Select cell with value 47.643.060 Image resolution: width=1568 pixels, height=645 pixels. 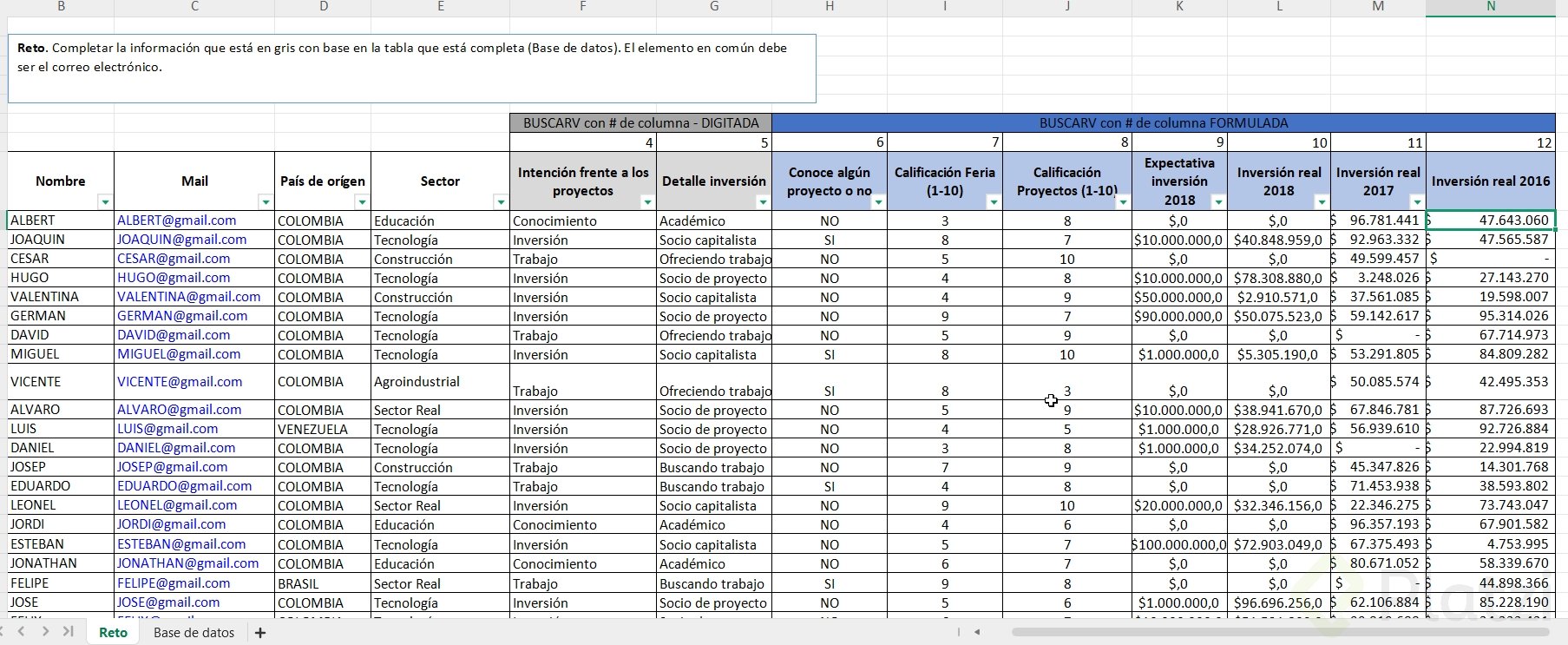1491,220
